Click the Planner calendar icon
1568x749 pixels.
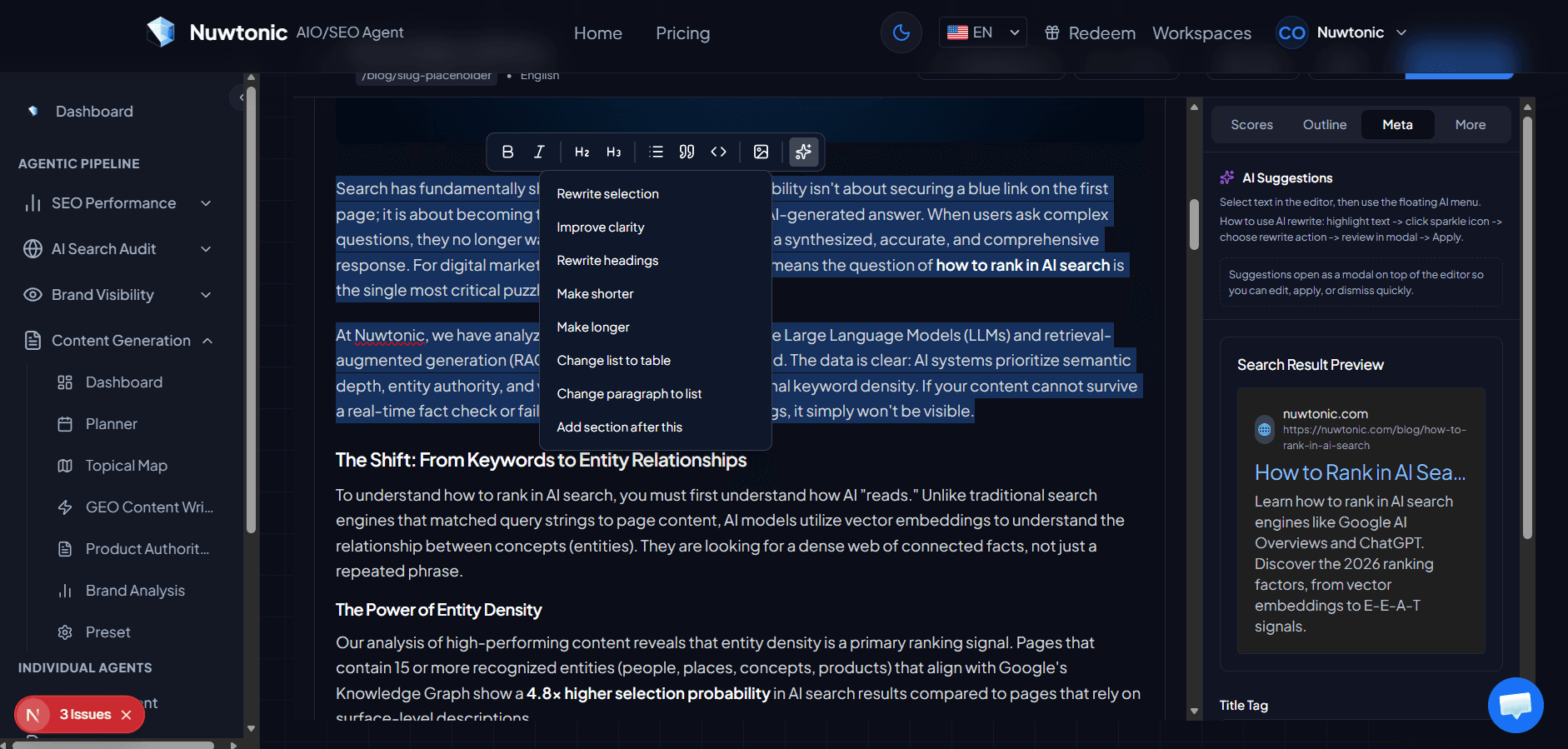pos(65,424)
